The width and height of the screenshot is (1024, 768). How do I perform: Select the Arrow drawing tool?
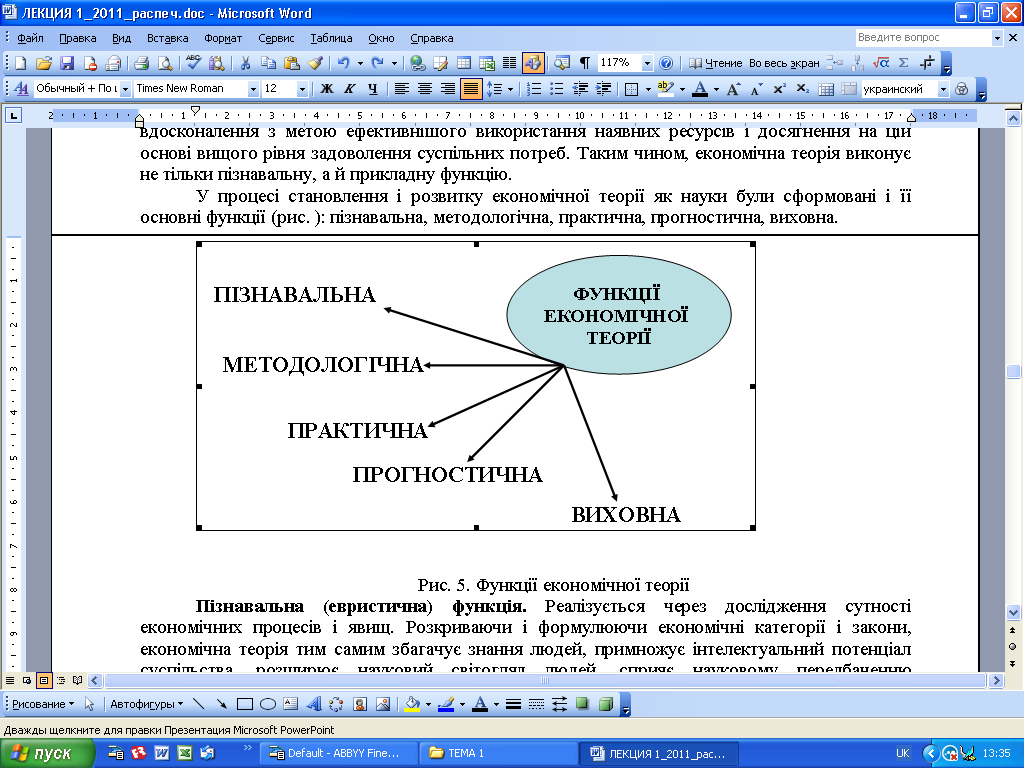tap(222, 704)
